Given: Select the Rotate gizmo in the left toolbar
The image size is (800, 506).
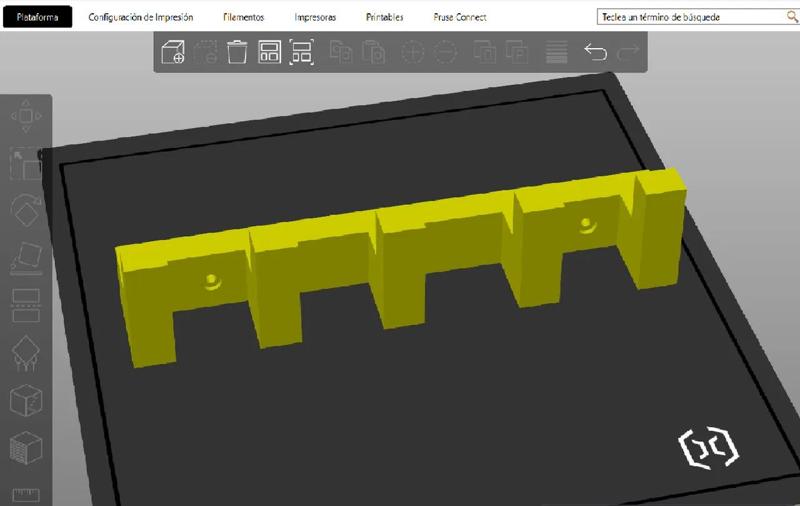Looking at the screenshot, I should pos(26,211).
